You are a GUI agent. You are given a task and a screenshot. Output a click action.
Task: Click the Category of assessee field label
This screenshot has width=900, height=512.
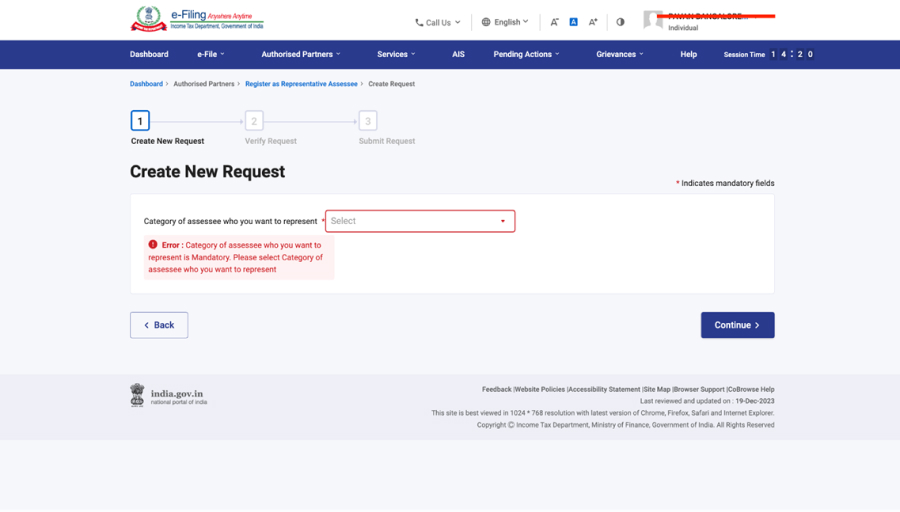coord(230,221)
